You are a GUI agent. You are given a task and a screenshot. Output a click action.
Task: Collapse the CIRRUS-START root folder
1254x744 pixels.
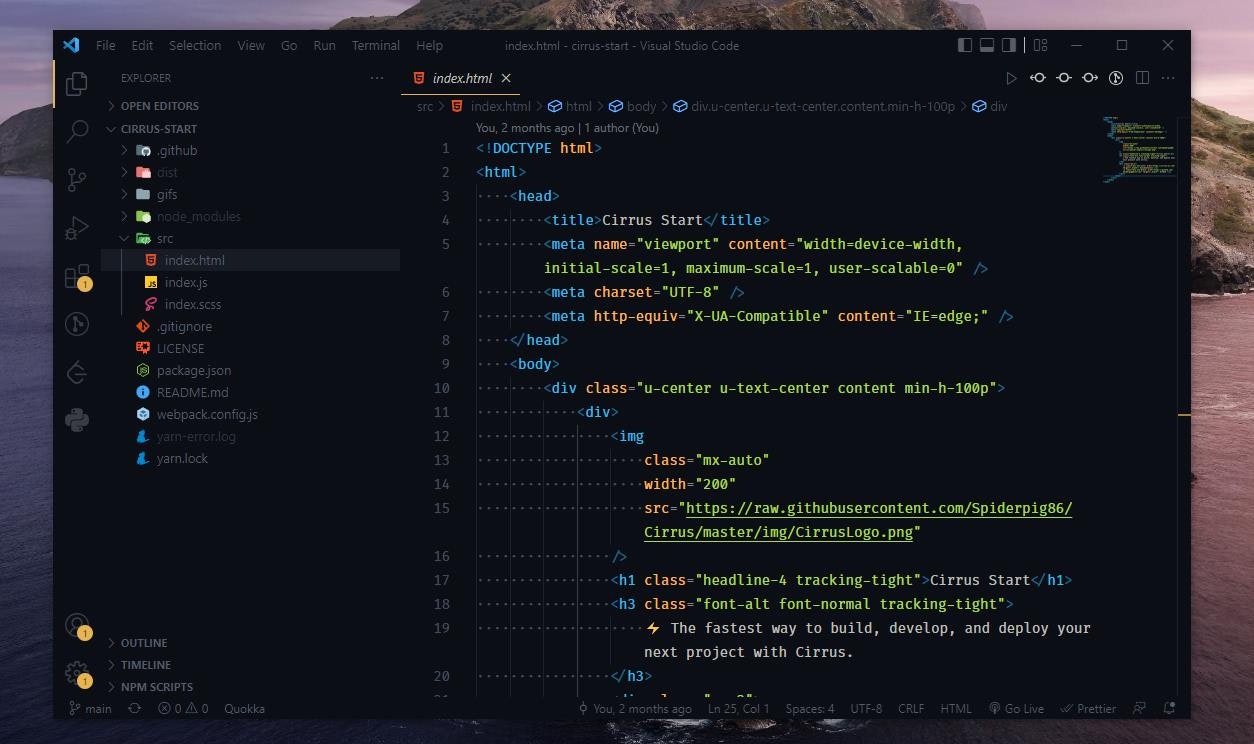click(251, 129)
